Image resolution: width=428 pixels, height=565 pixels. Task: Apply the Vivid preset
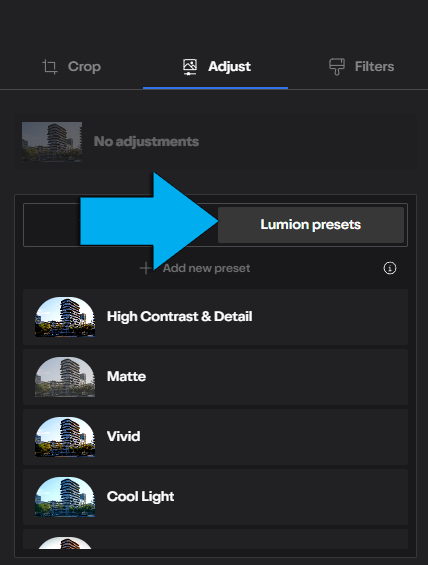click(x=215, y=437)
